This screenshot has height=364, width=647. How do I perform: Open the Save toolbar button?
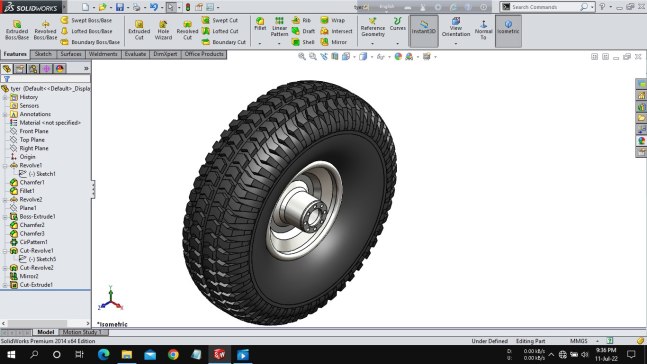tap(120, 7)
